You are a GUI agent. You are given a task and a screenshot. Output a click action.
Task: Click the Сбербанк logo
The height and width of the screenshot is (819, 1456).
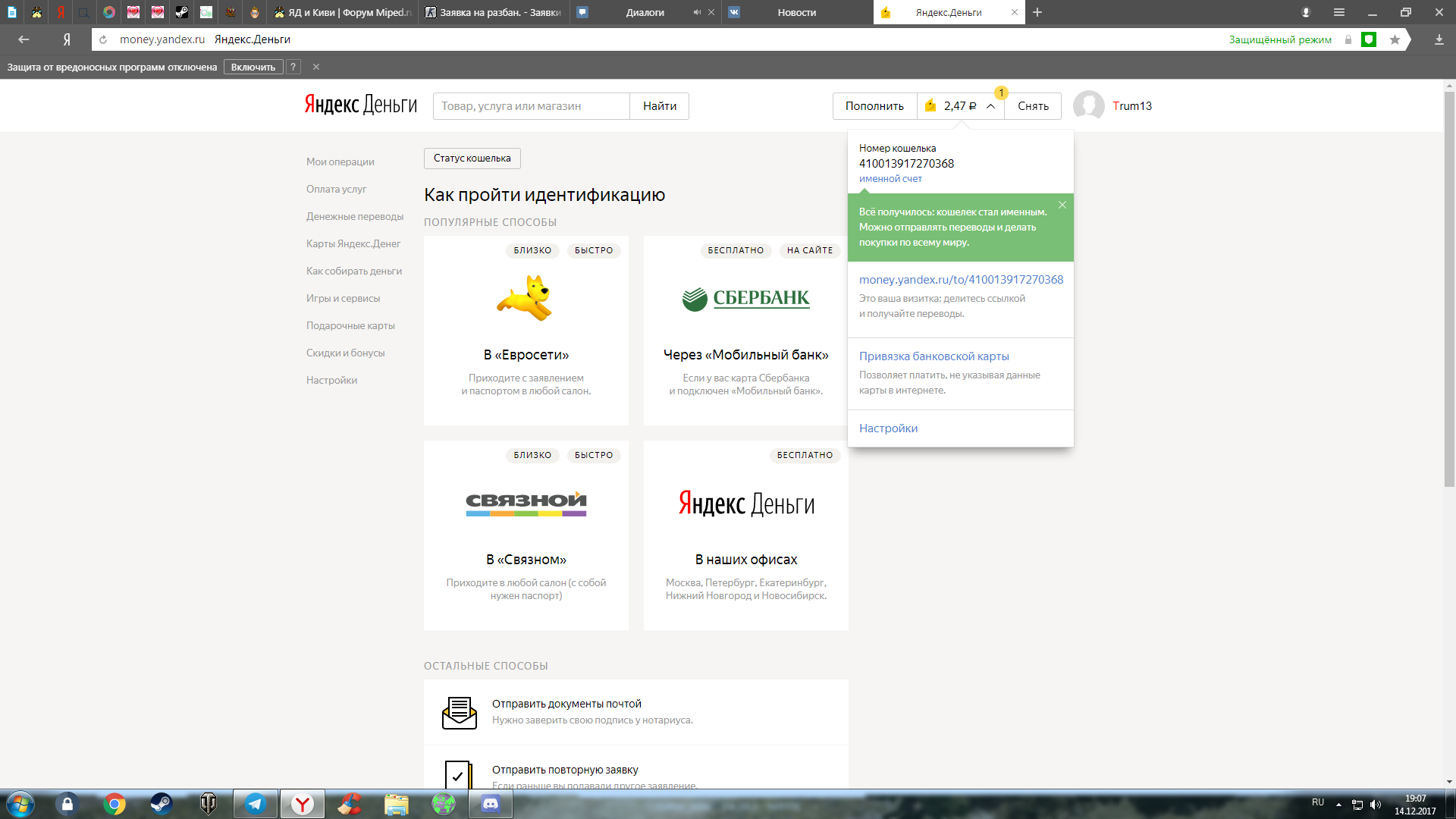746,299
